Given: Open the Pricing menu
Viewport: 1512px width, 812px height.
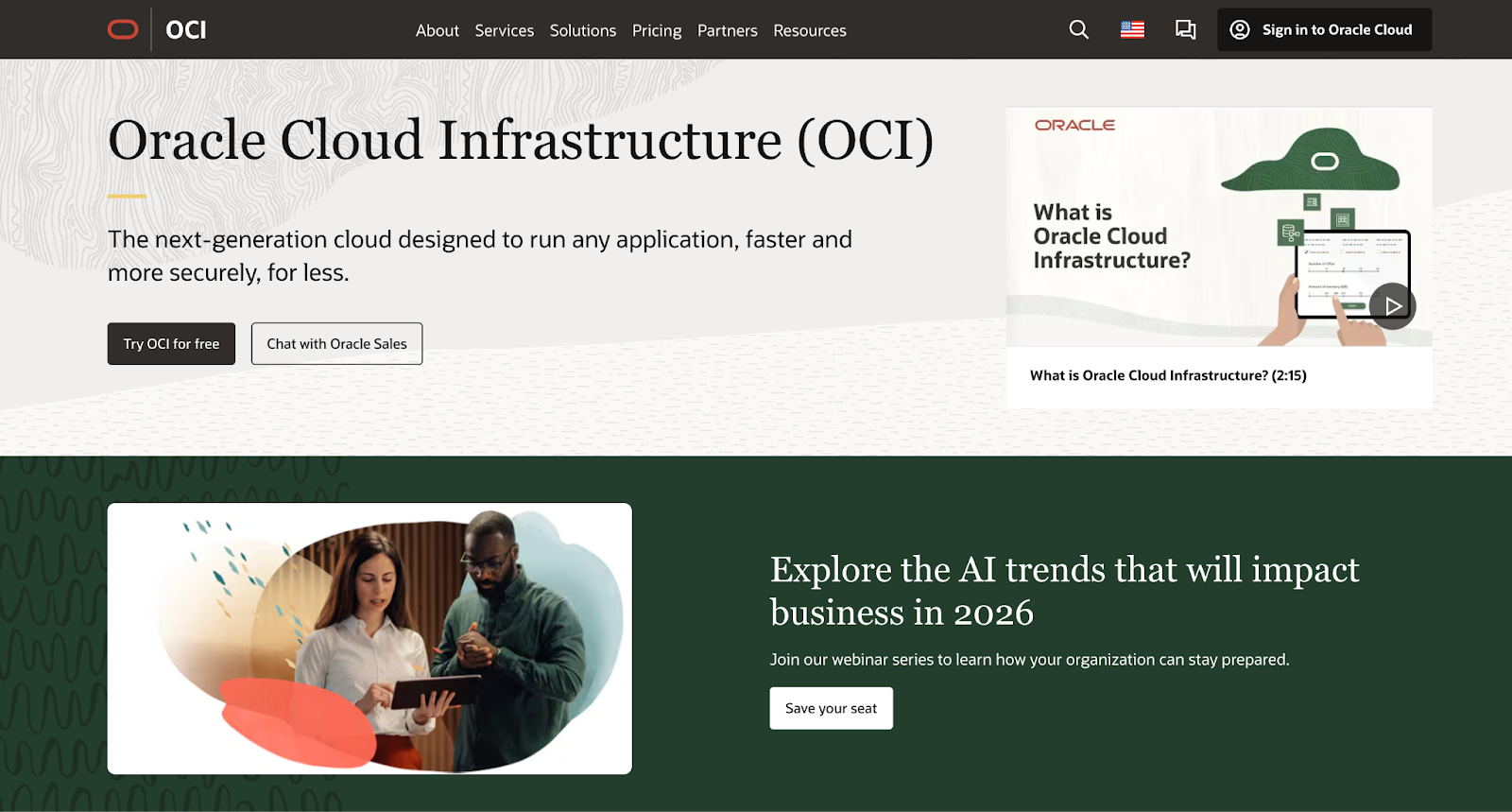Looking at the screenshot, I should [x=657, y=30].
